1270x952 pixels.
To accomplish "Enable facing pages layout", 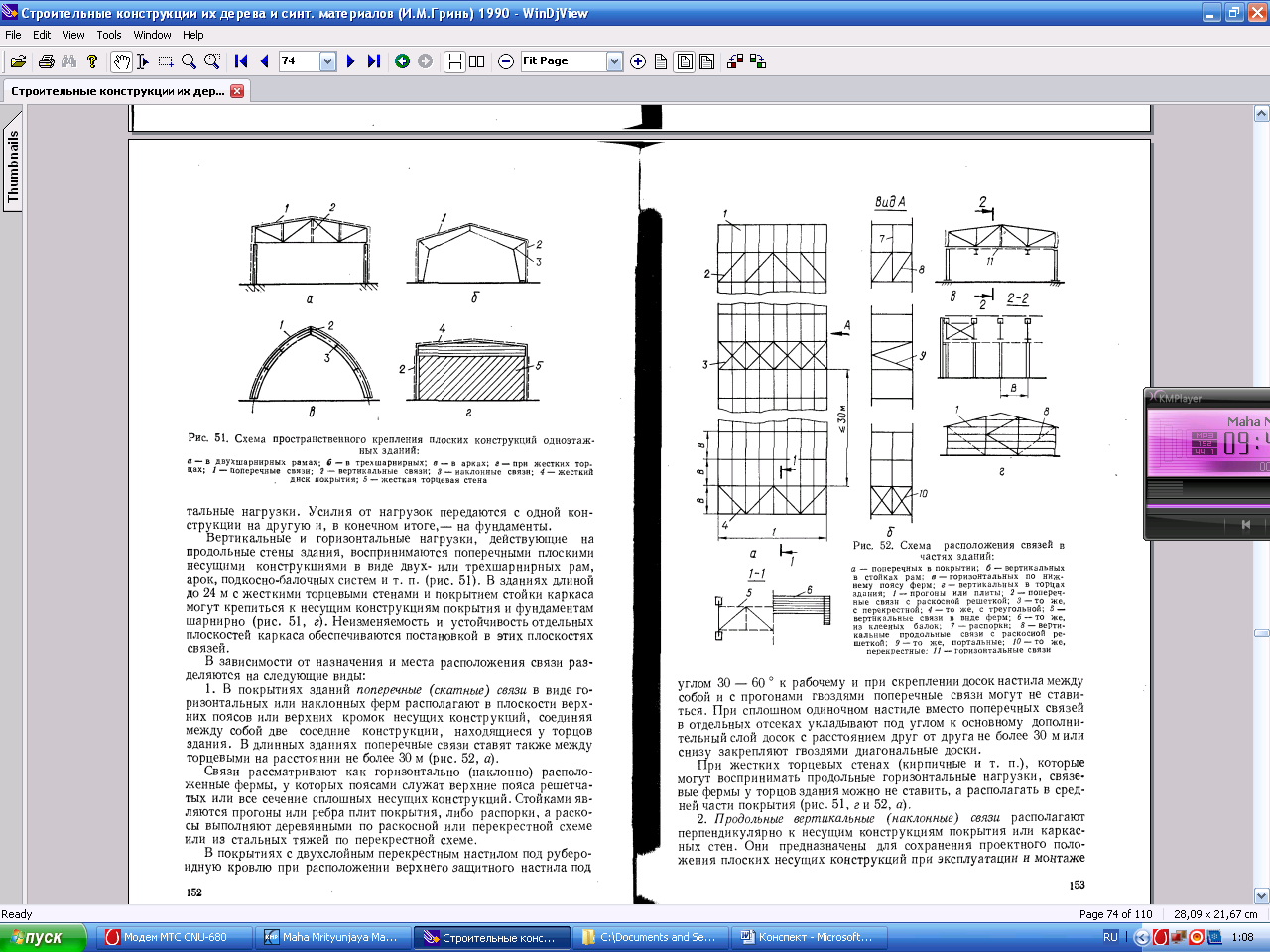I will pos(477,61).
